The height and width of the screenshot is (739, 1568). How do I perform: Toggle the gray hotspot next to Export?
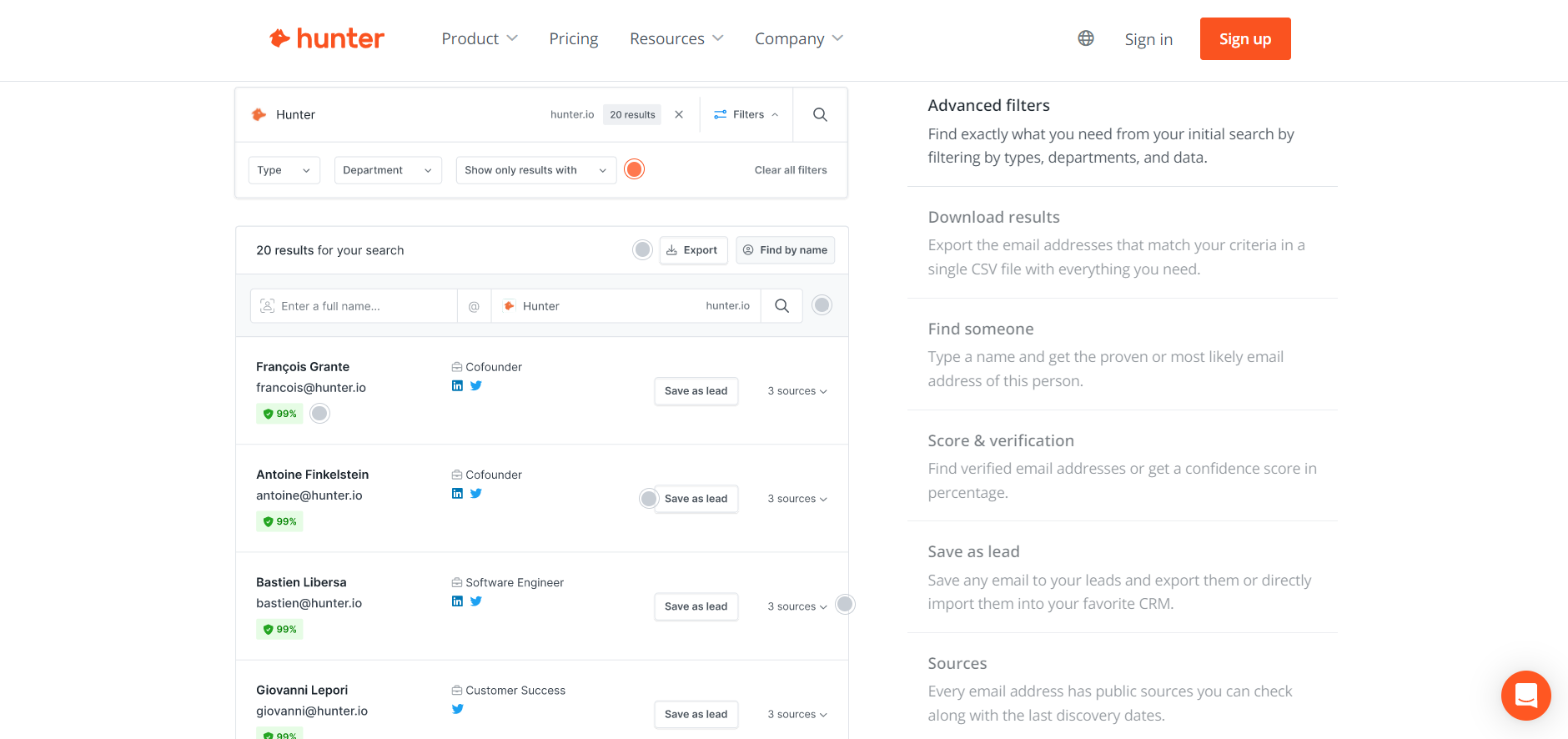pos(642,250)
